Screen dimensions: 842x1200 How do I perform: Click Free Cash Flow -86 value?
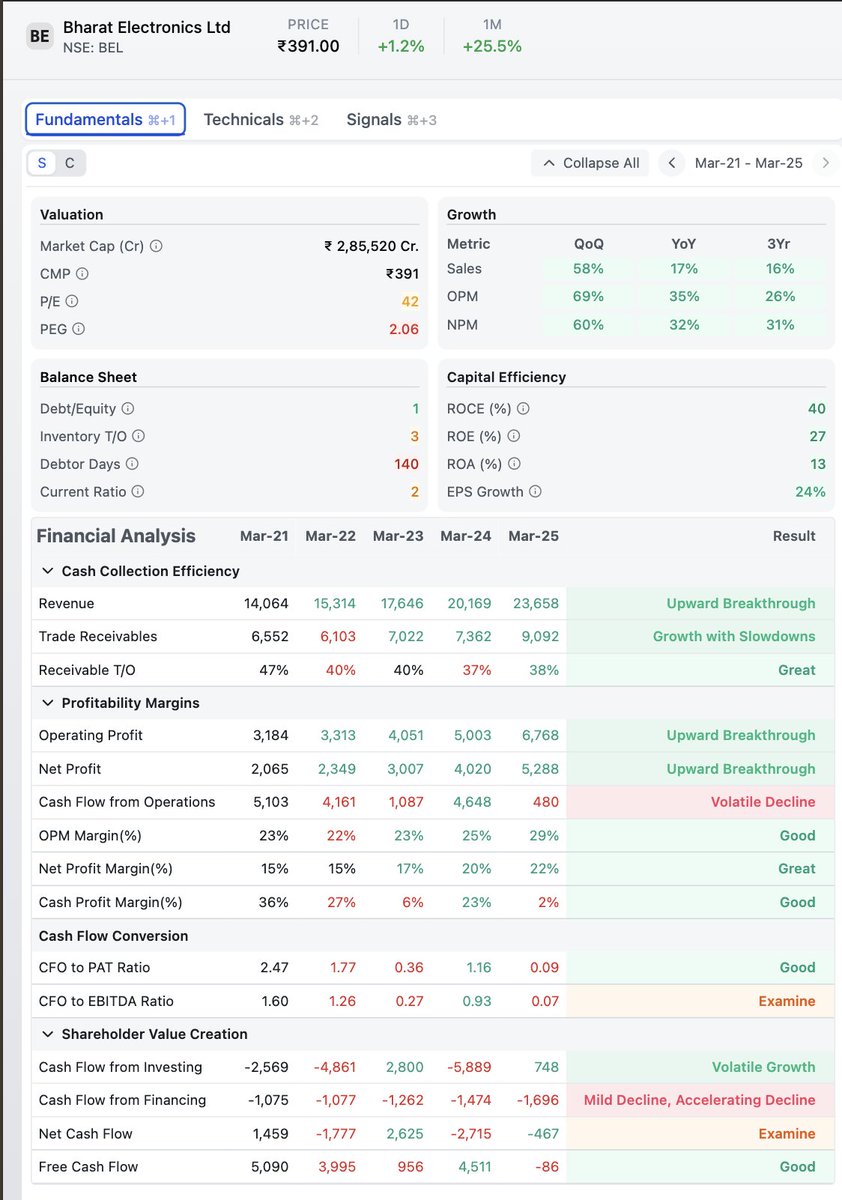[545, 1167]
